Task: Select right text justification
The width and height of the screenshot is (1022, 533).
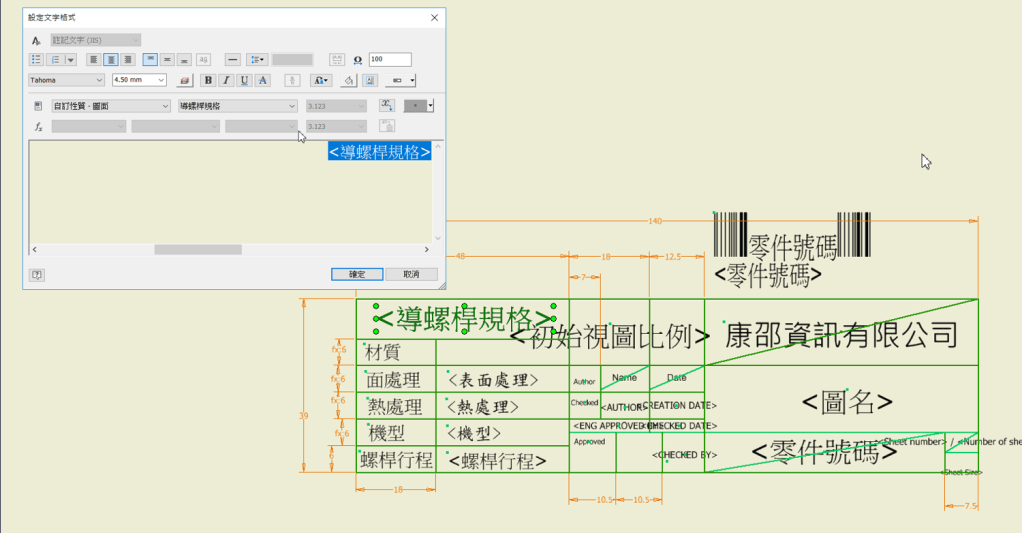Action: pyautogui.click(x=127, y=60)
